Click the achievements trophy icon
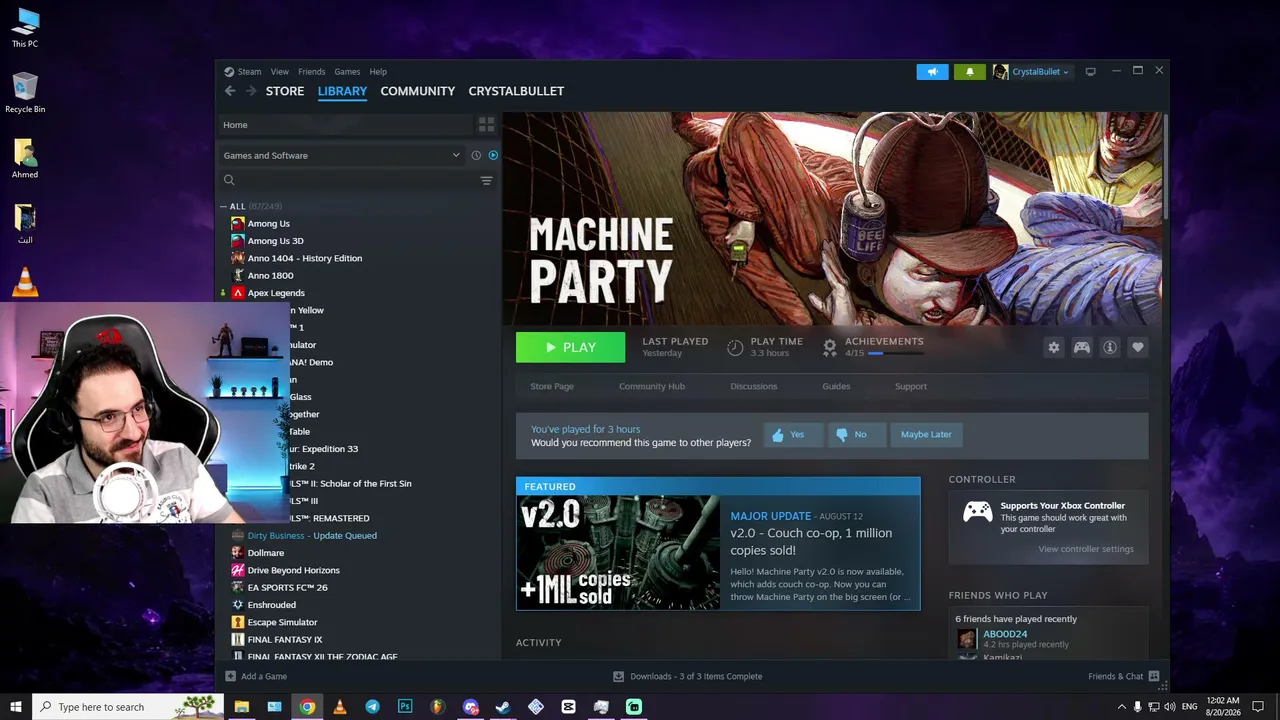Image resolution: width=1280 pixels, height=720 pixels. [x=829, y=347]
